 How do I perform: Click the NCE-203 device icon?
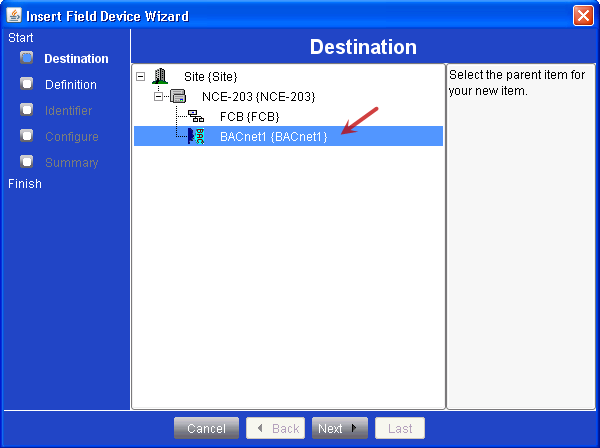pos(178,96)
